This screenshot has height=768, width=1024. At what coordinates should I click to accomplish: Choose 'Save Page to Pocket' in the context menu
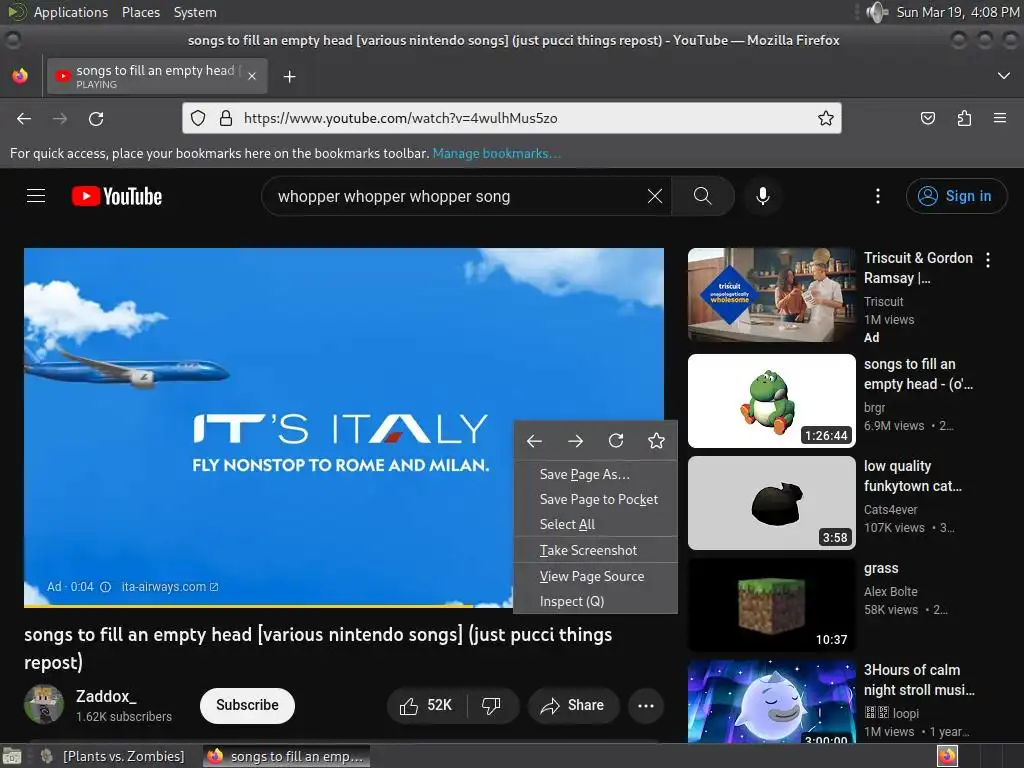click(x=596, y=499)
